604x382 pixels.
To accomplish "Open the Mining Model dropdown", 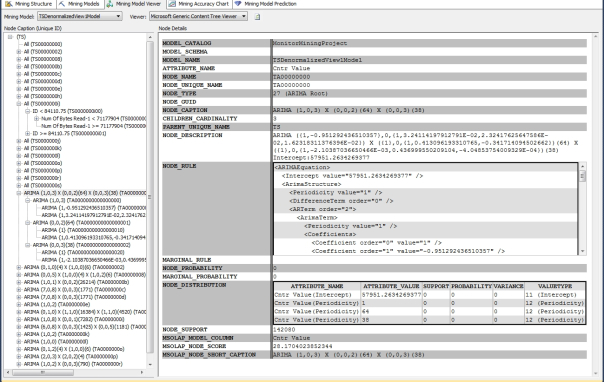I will pyautogui.click(x=80, y=16).
